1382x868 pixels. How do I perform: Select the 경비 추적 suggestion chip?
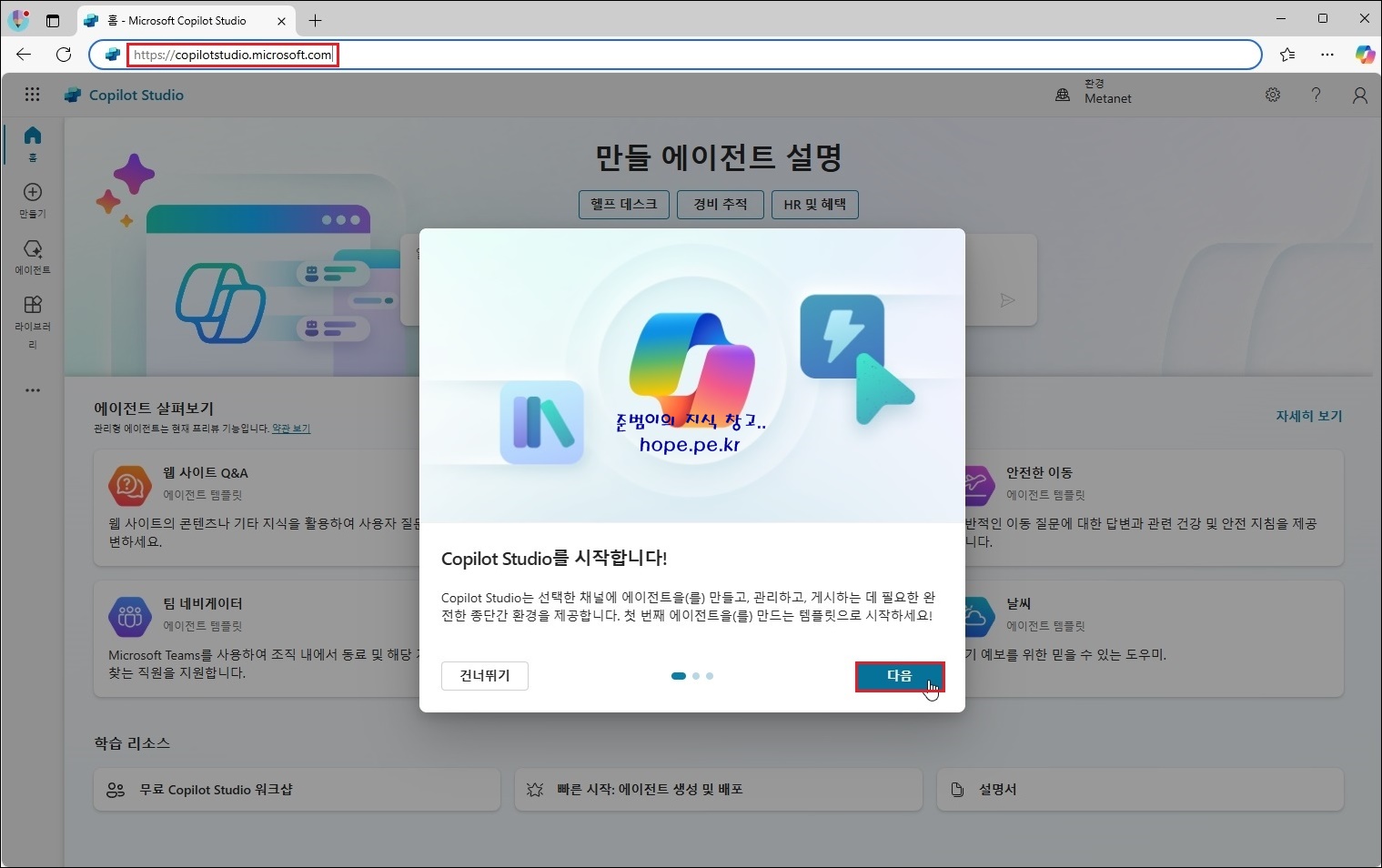(721, 205)
